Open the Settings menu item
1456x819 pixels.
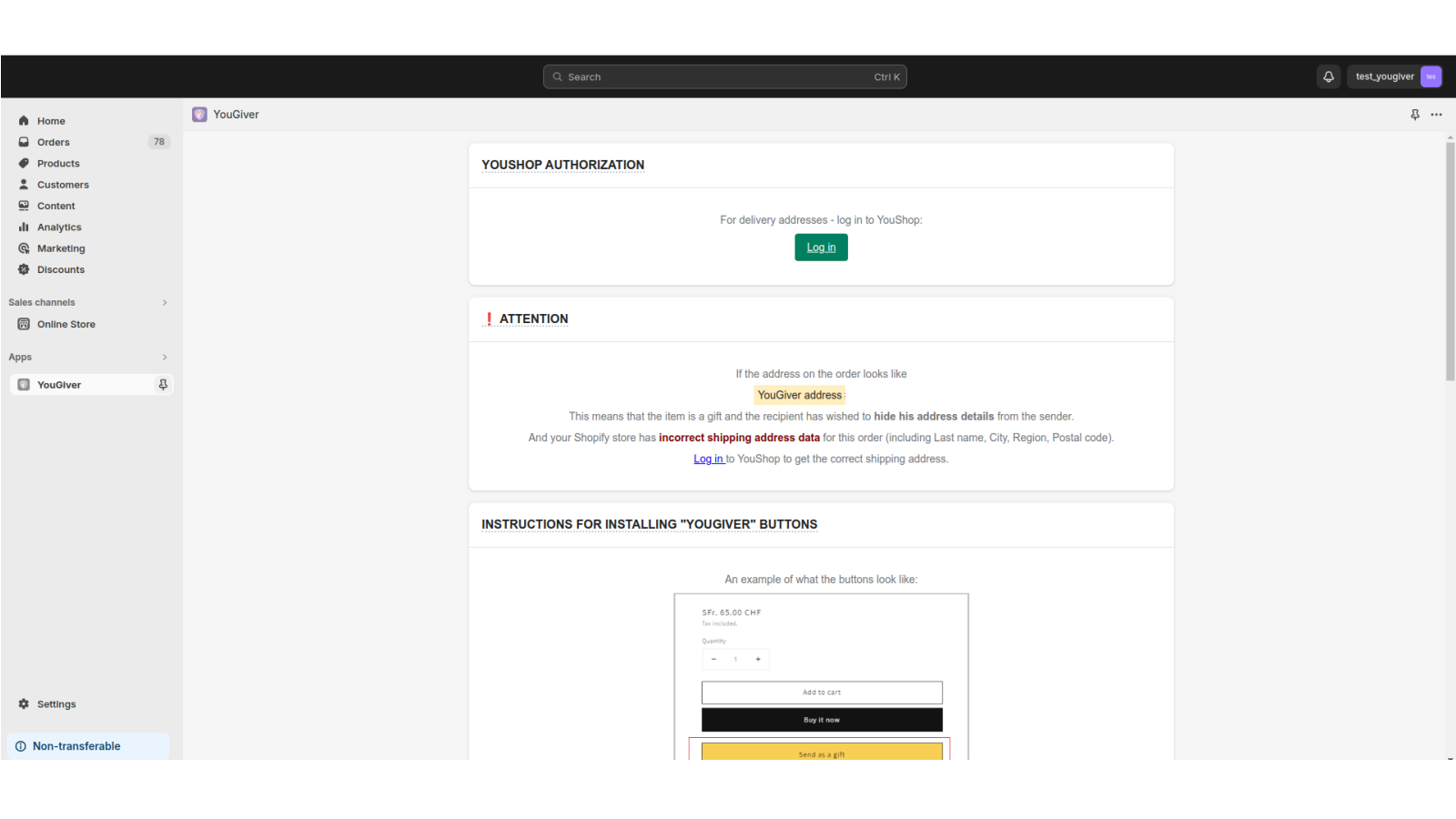click(x=56, y=703)
